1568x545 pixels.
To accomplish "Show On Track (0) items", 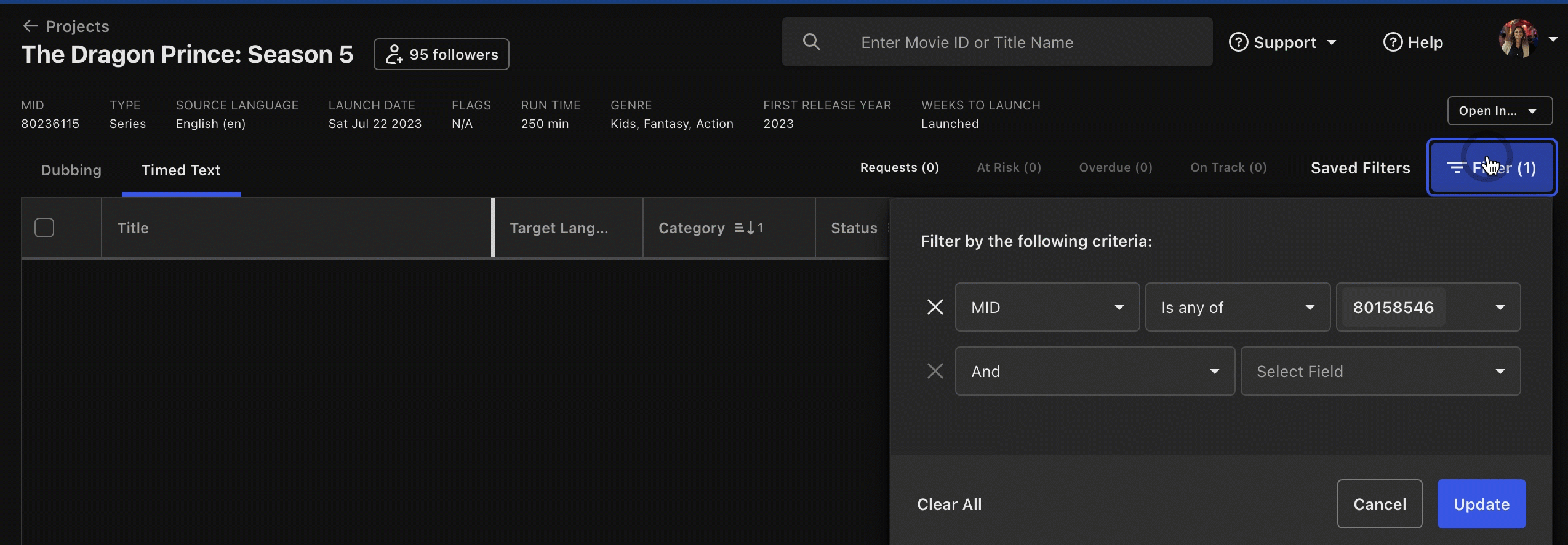I will point(1228,167).
